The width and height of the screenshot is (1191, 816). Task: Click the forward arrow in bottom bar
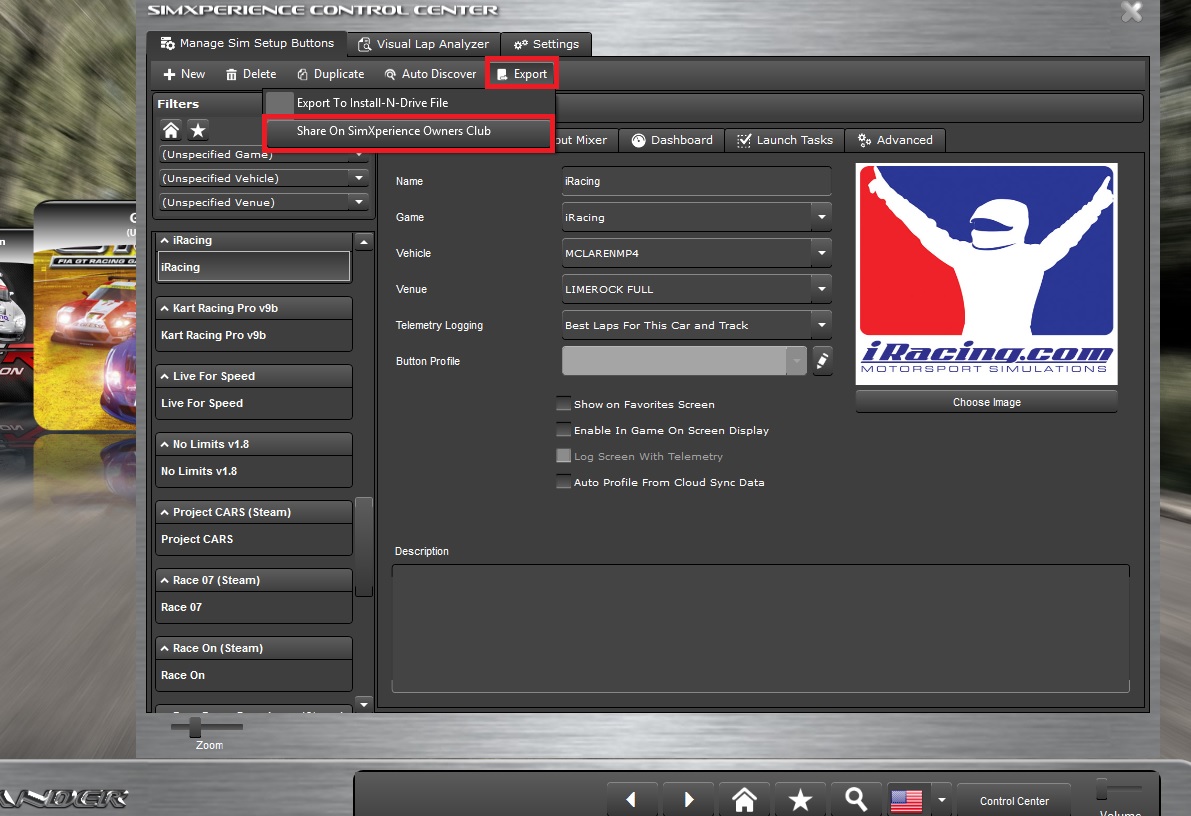pyautogui.click(x=688, y=799)
